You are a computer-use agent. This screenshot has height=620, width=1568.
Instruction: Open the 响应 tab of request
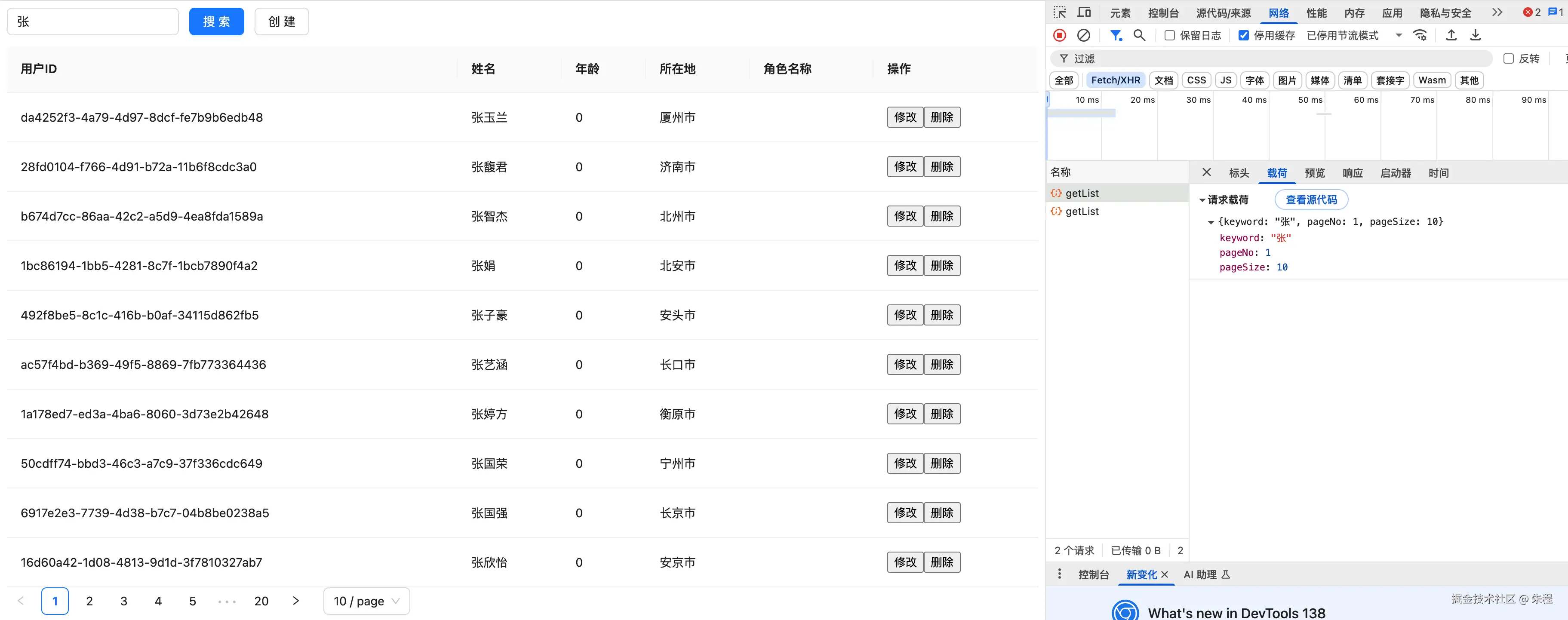pyautogui.click(x=1353, y=173)
